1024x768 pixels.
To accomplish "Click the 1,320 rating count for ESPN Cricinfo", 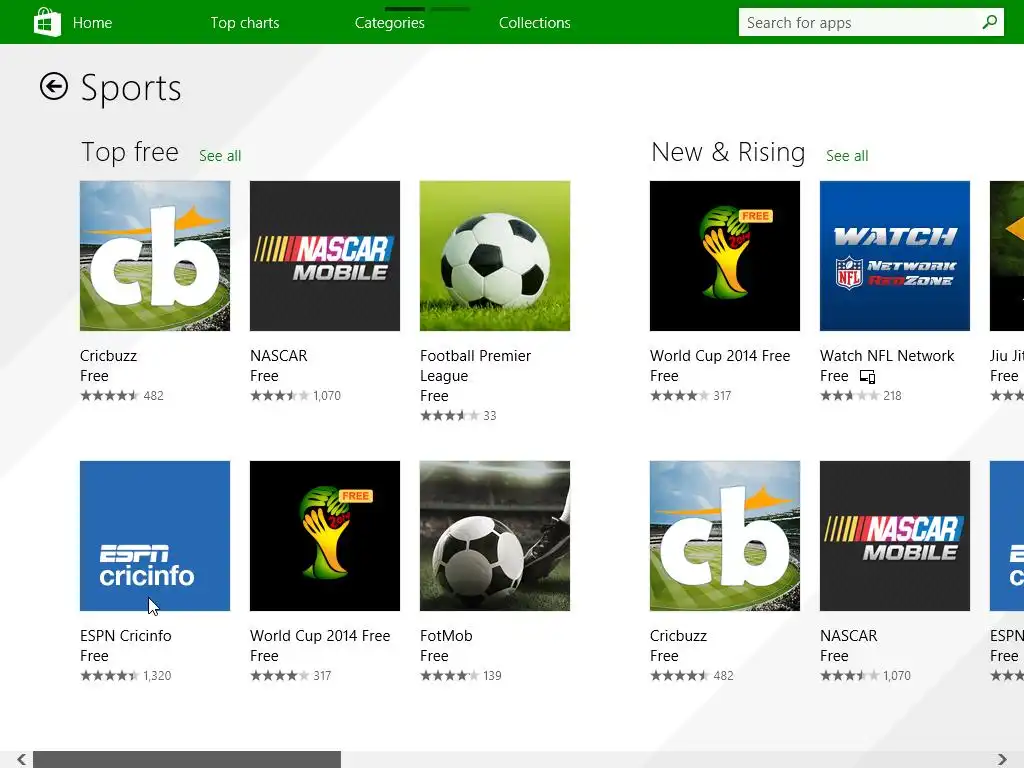I will click(157, 676).
